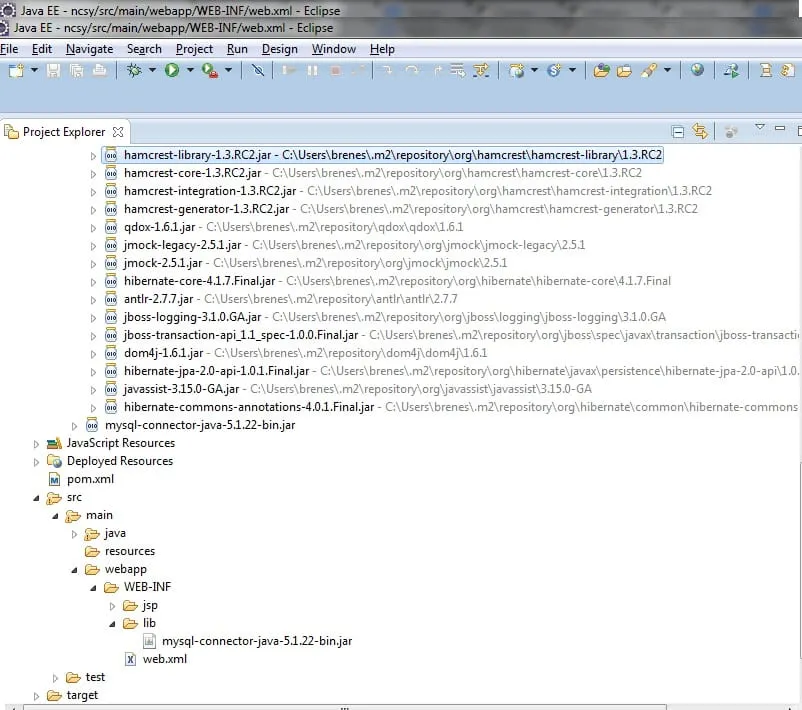Open the New Servlet dropdown arrow

572,70
